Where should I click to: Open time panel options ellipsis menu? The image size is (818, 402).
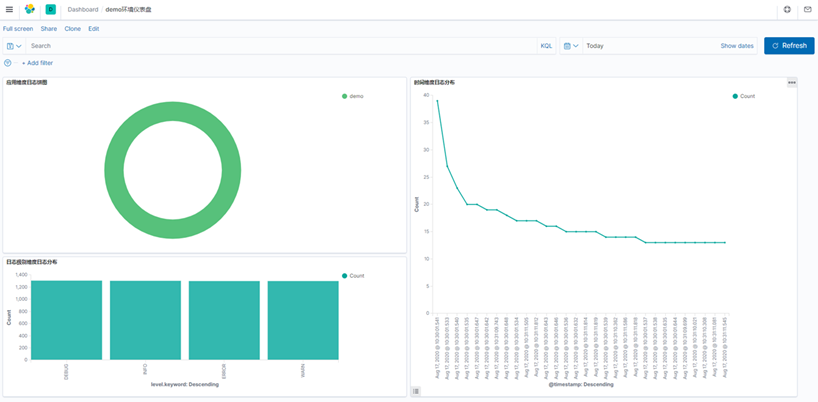791,82
